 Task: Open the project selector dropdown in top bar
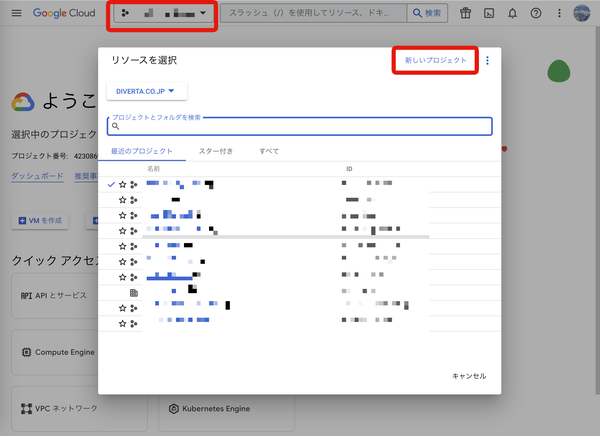163,13
